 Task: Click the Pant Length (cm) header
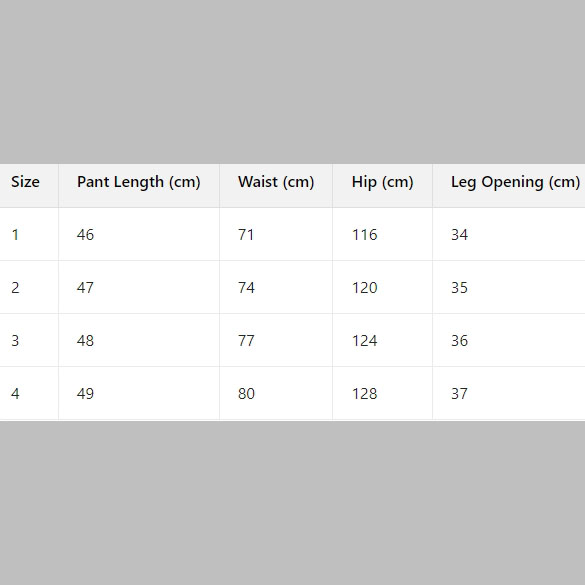click(x=139, y=182)
